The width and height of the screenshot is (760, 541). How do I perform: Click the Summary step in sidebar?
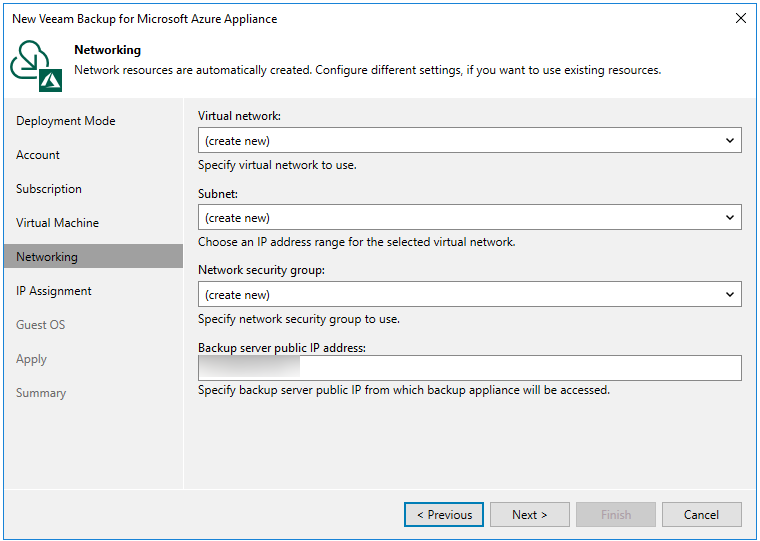(x=41, y=393)
